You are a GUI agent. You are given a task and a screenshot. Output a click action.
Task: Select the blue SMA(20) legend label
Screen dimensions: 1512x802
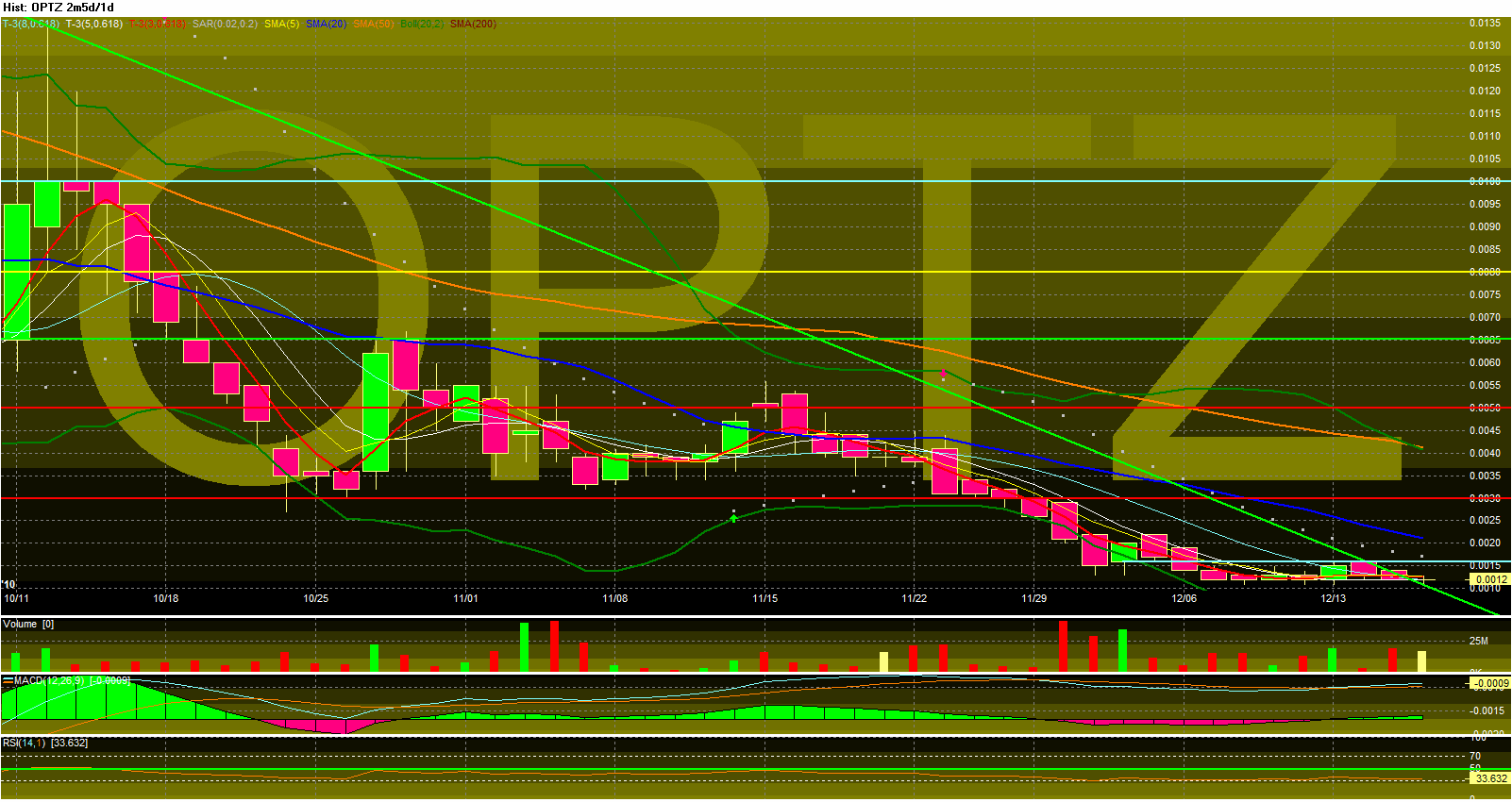[x=326, y=24]
